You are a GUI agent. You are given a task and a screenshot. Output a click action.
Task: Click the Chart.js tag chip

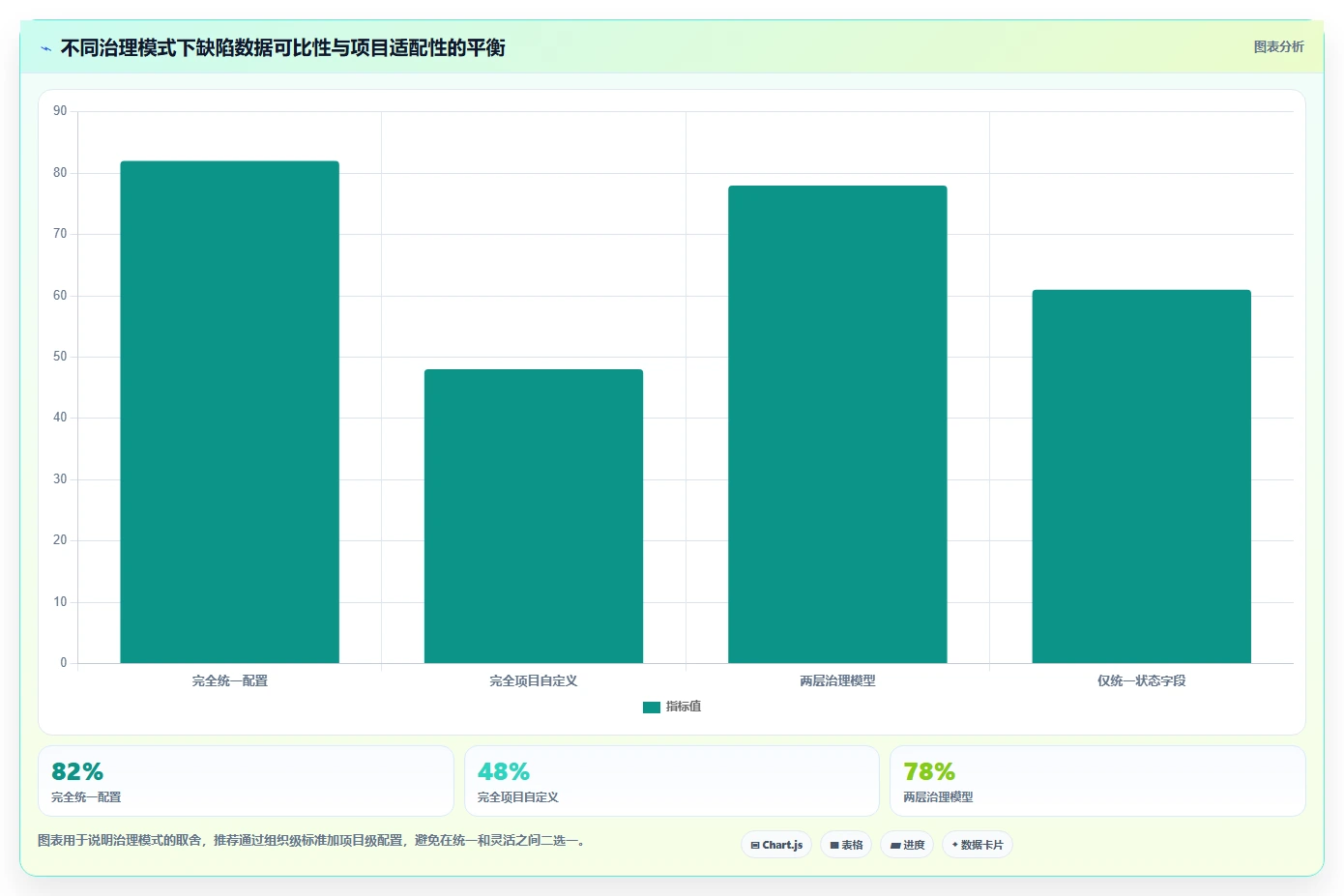pos(776,845)
